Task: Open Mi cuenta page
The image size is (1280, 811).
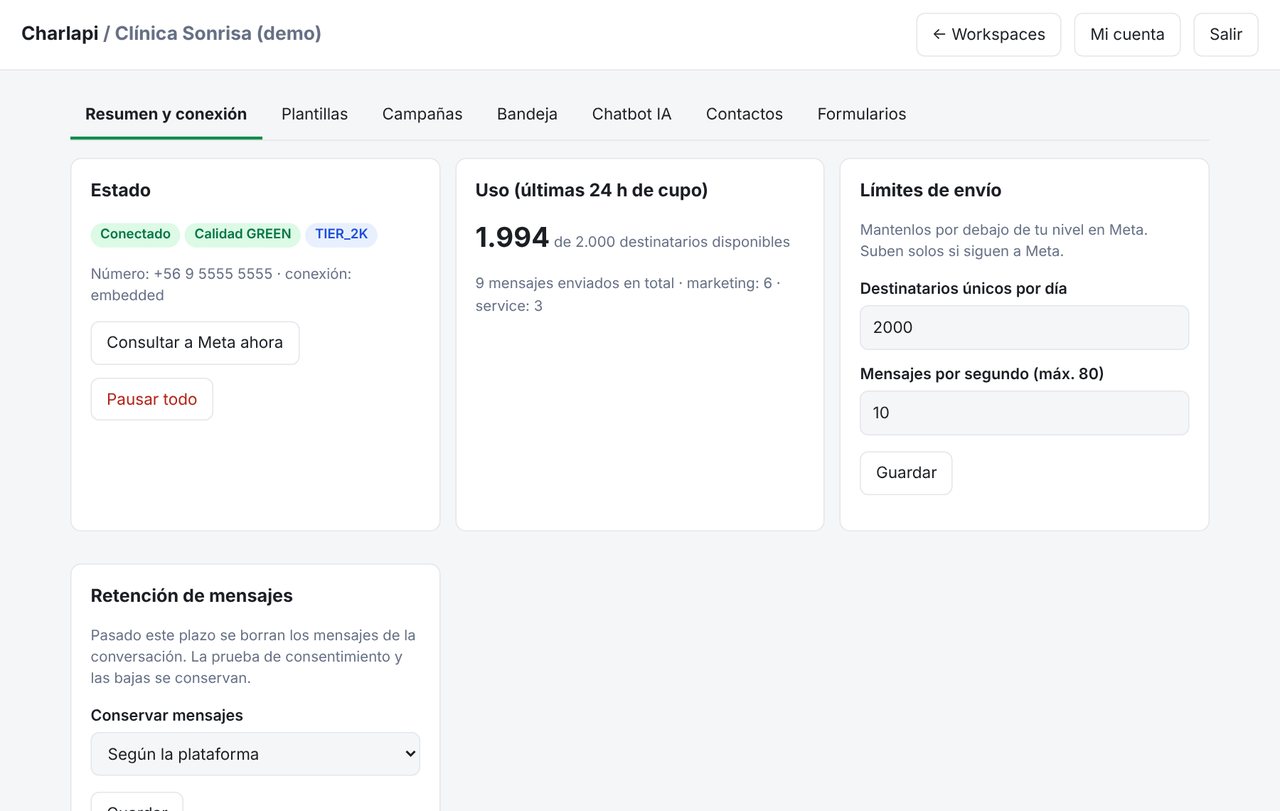Action: coord(1127,34)
